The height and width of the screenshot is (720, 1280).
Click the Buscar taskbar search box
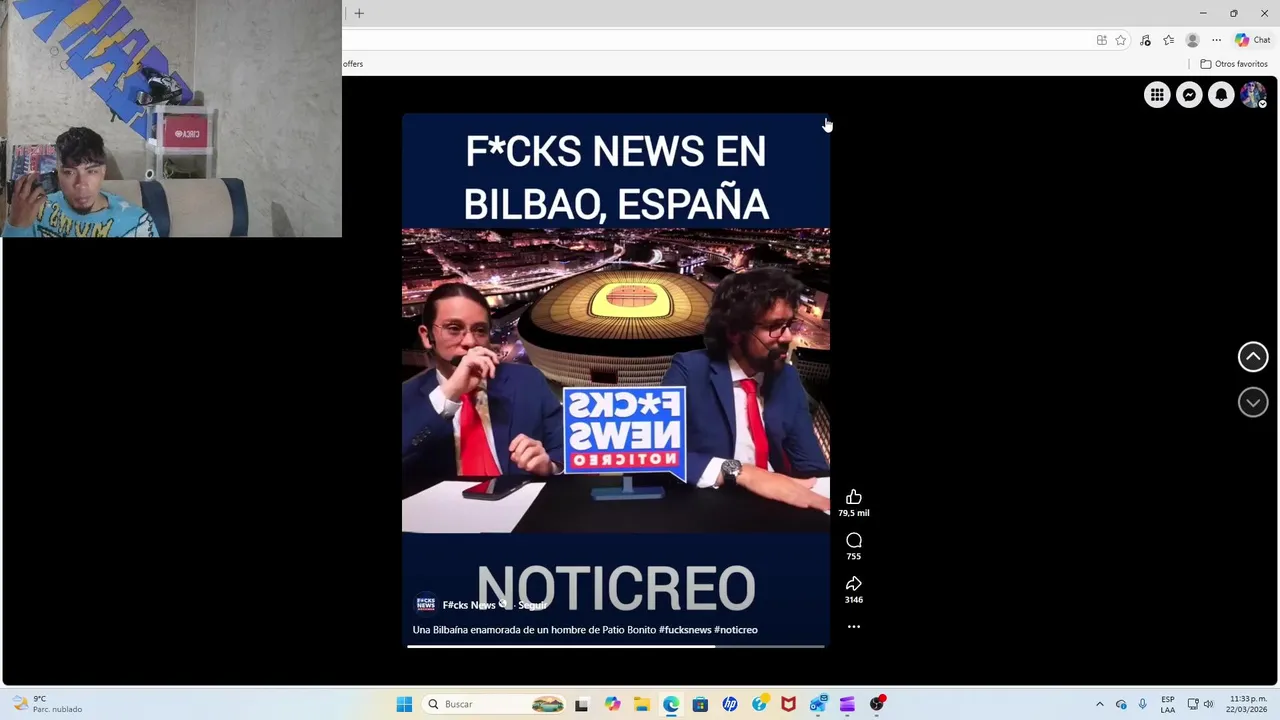coord(496,704)
